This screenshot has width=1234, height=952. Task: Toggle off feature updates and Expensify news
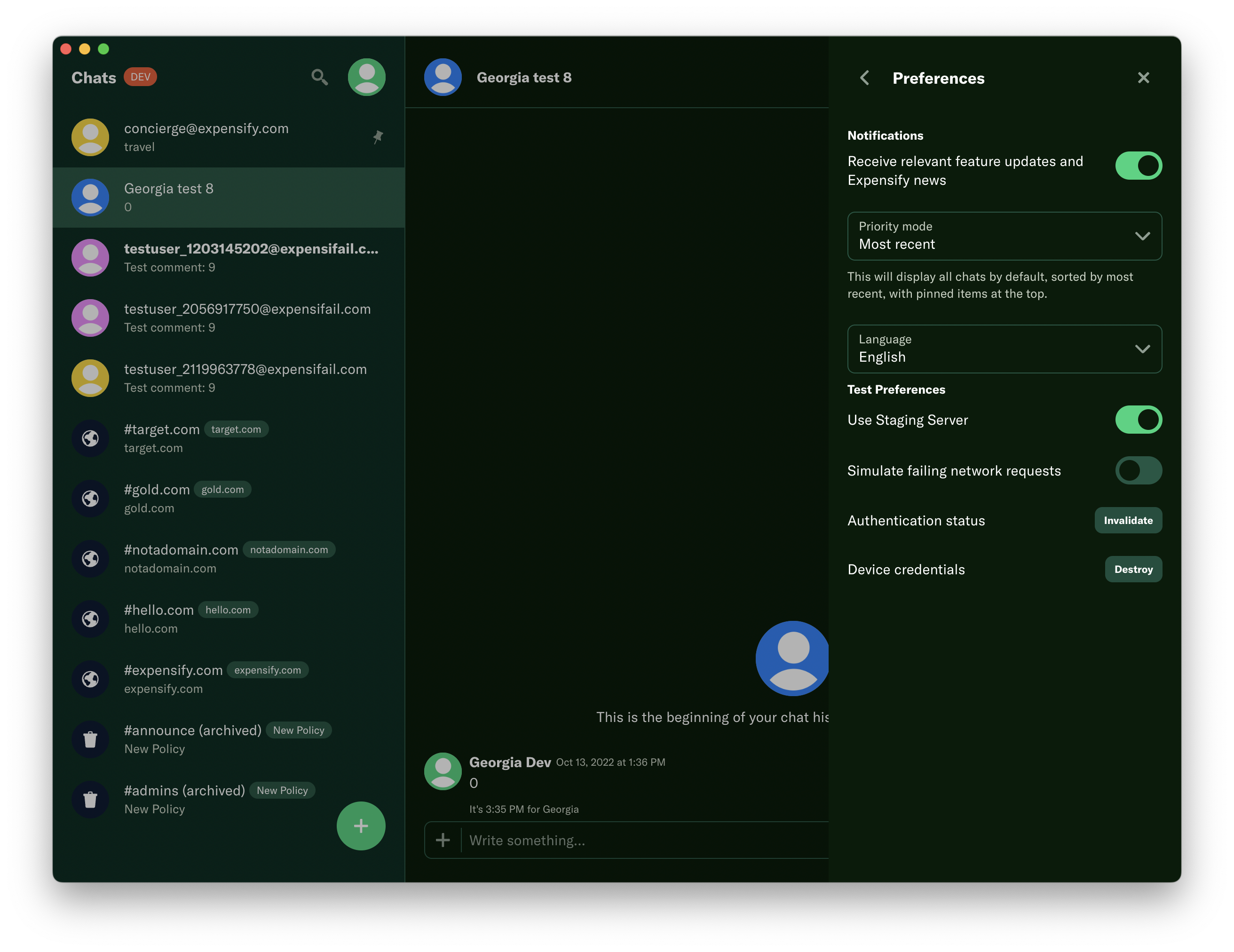[x=1138, y=166]
